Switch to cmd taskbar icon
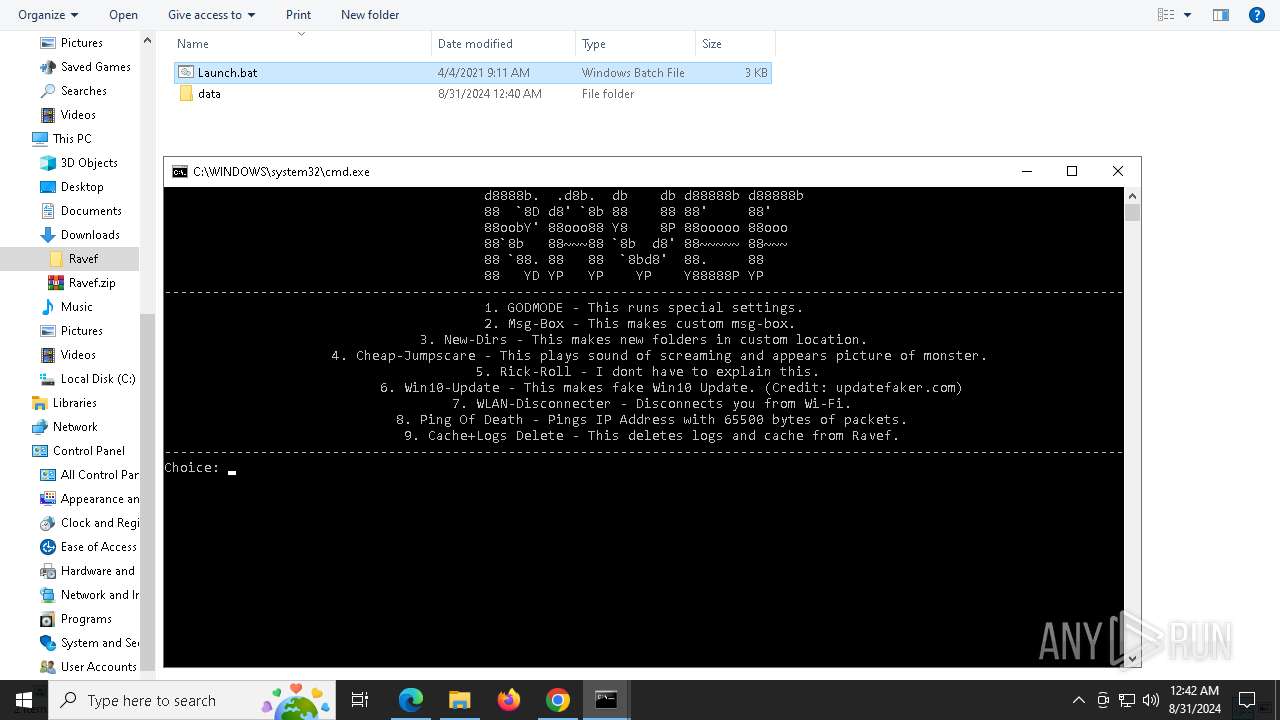 [x=606, y=700]
